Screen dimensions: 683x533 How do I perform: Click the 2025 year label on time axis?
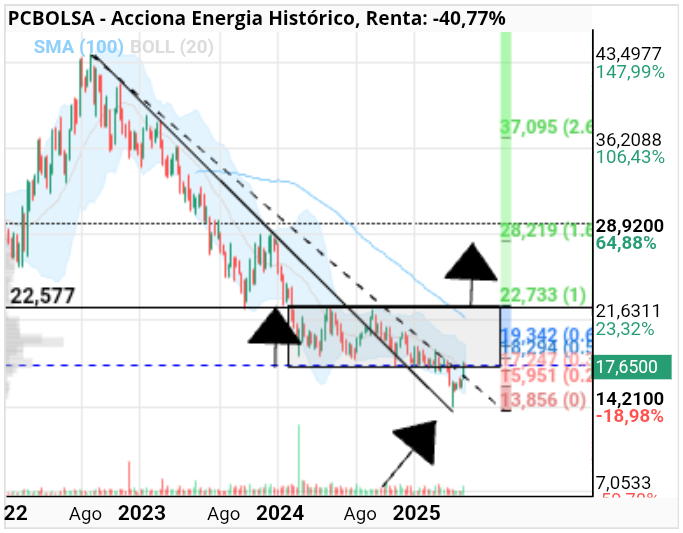click(416, 513)
